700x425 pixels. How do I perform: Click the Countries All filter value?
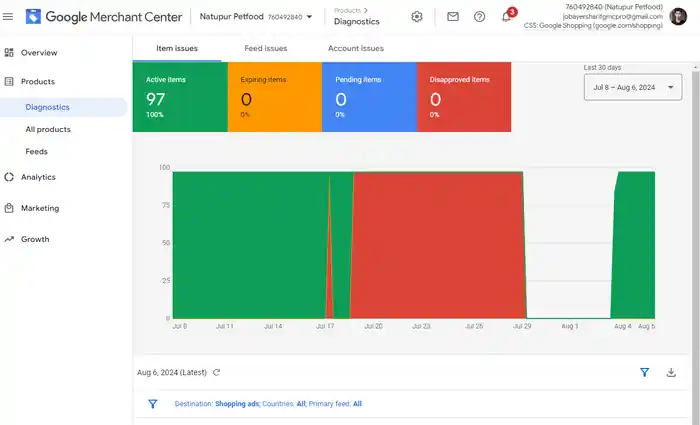(301, 404)
